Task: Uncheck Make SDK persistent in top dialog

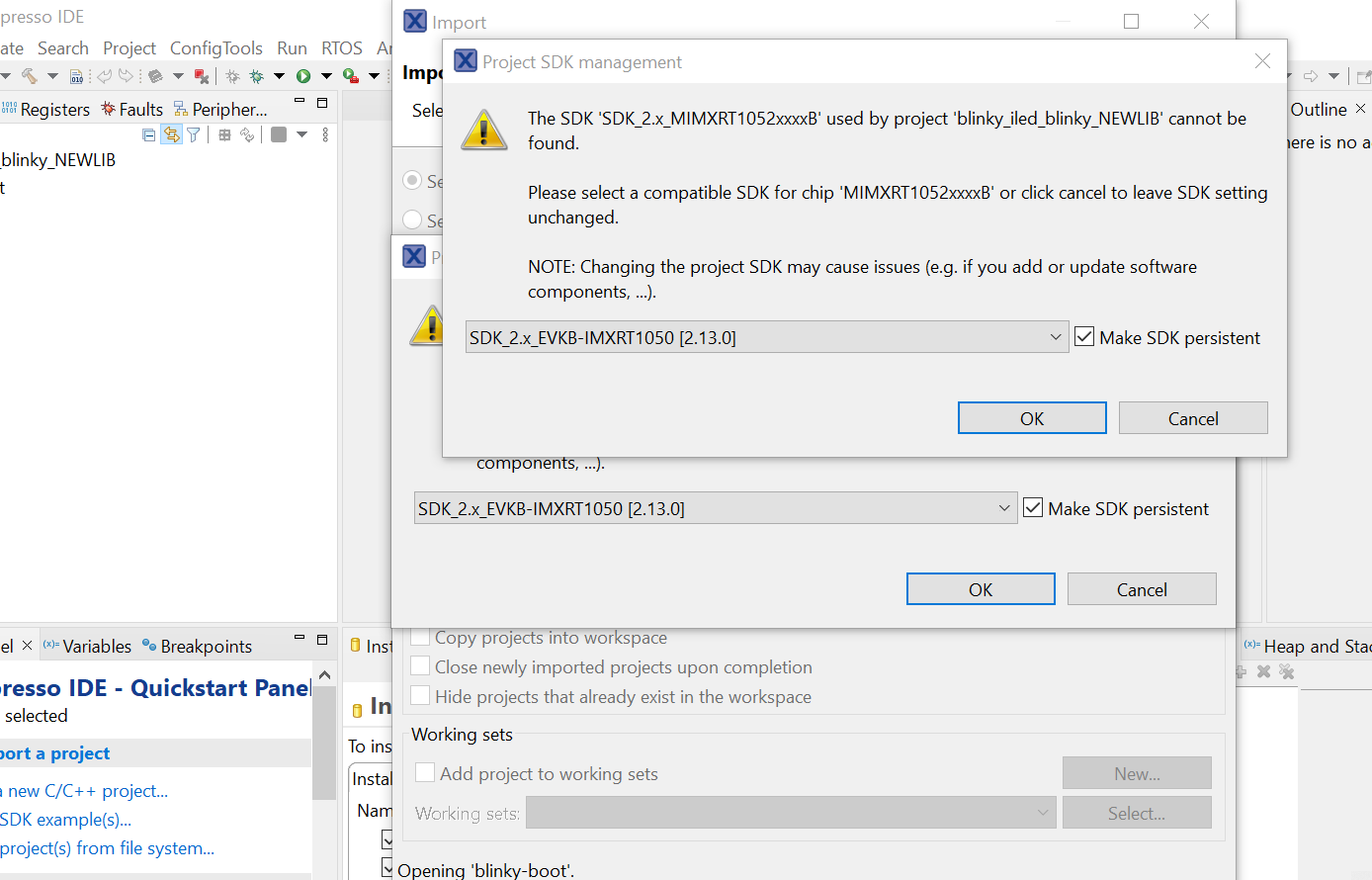Action: [x=1084, y=336]
